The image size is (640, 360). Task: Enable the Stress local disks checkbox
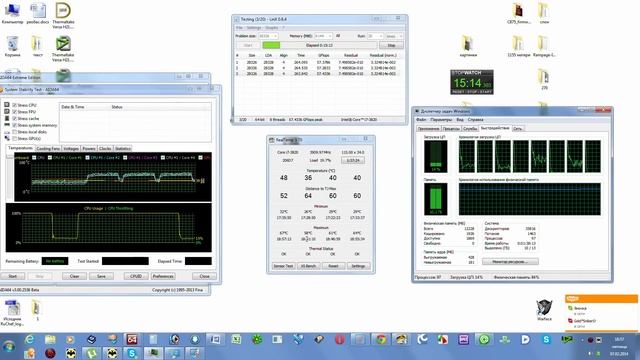14,132
